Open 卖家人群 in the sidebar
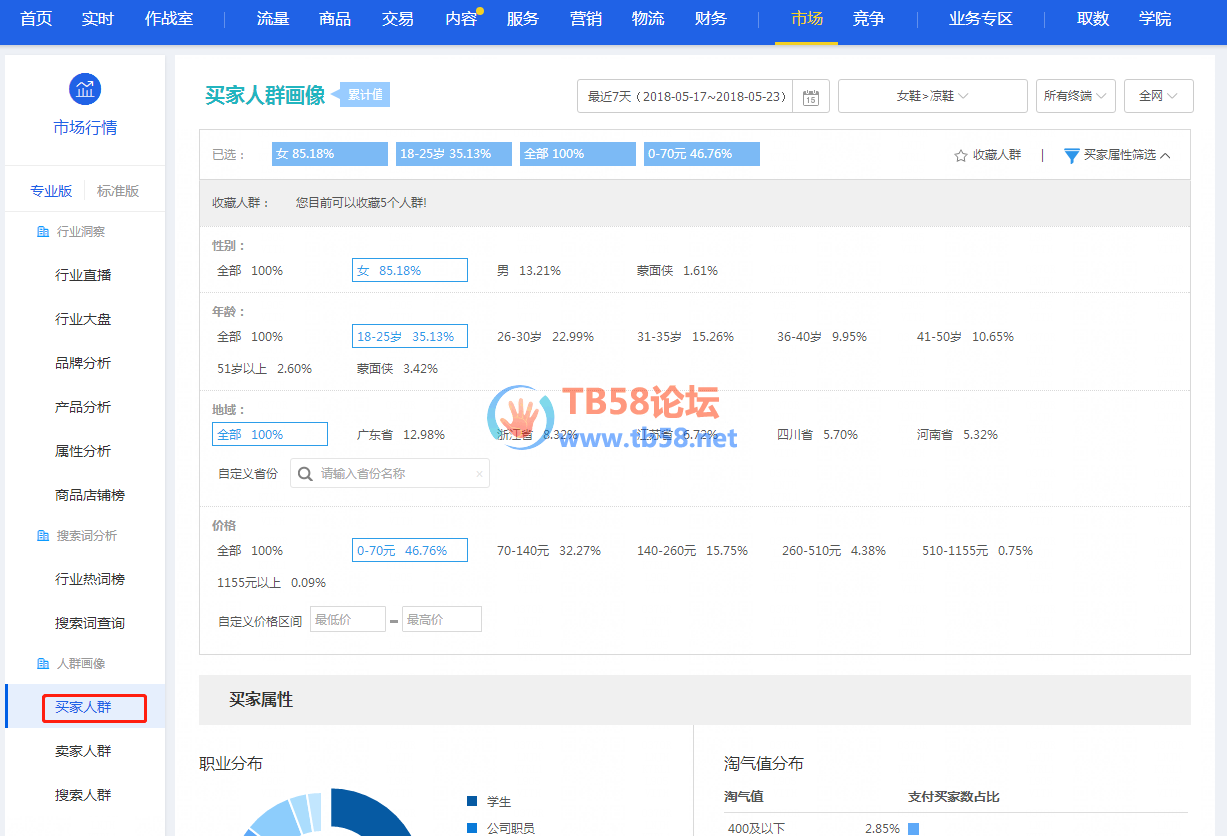Image resolution: width=1227 pixels, height=836 pixels. tap(83, 751)
